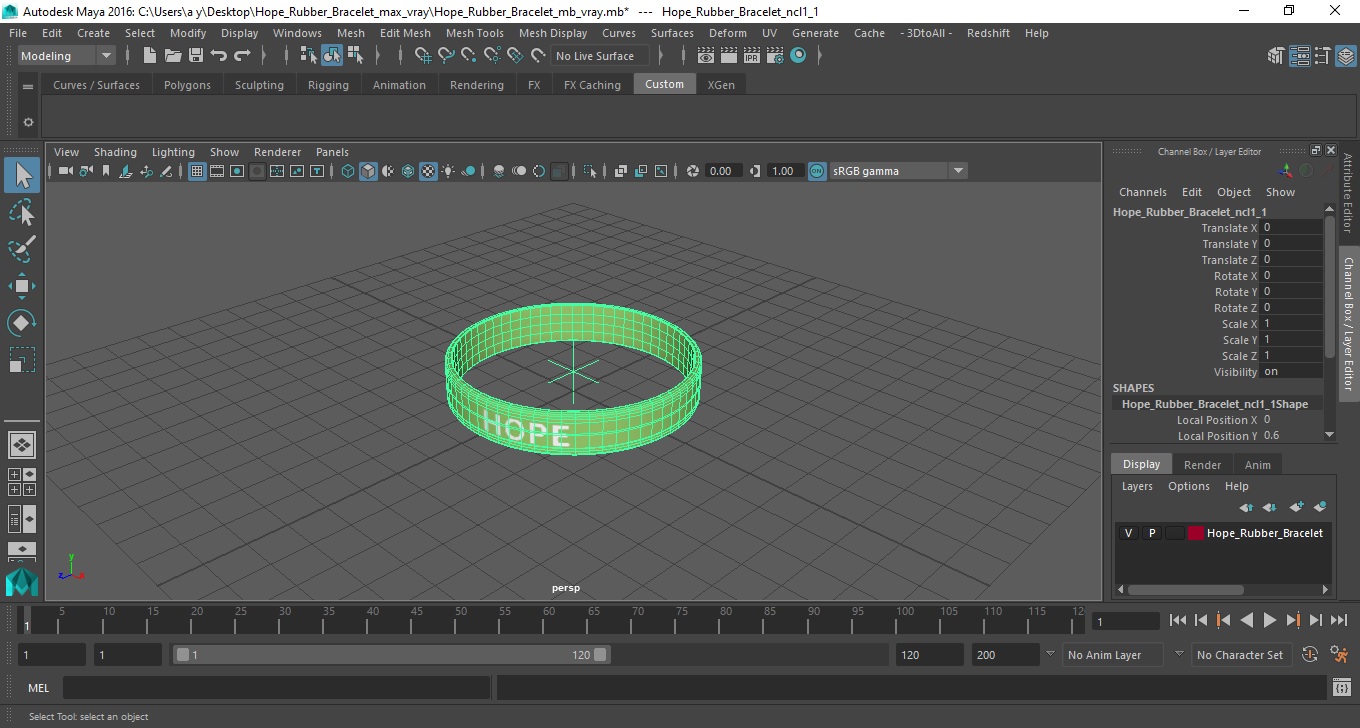The height and width of the screenshot is (728, 1360).
Task: Open the Hypershade sphere icon
Action: [x=798, y=56]
